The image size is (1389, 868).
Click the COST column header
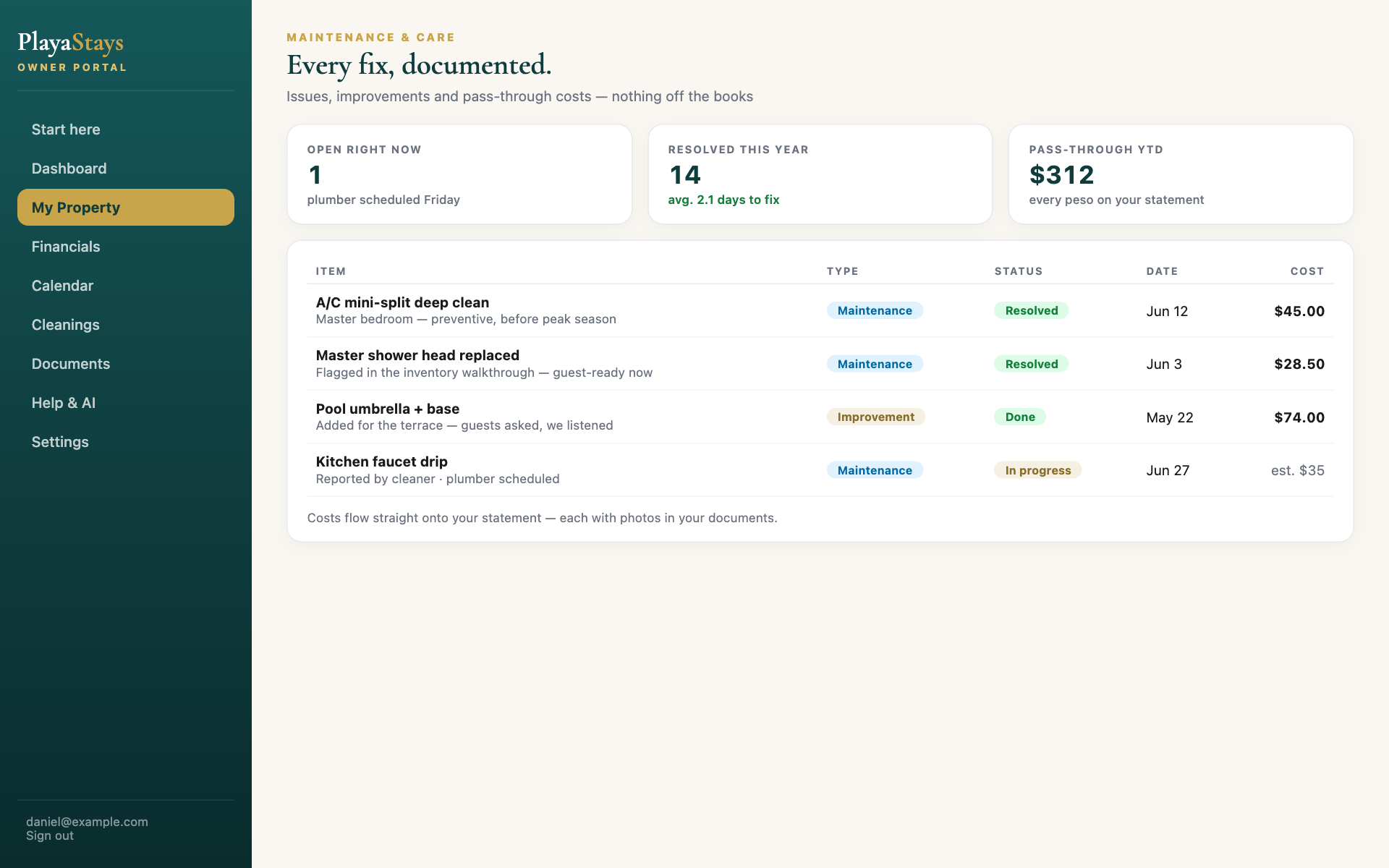1307,271
